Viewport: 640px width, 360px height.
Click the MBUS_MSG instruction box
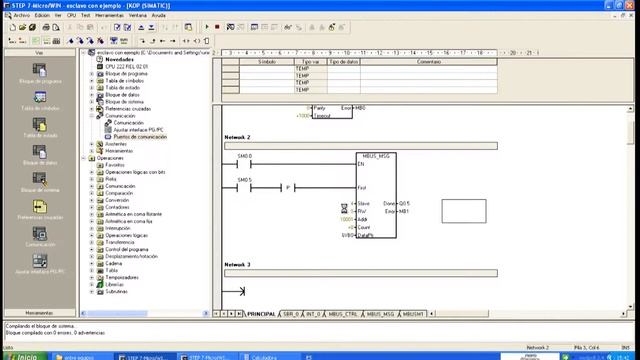pyautogui.click(x=376, y=196)
